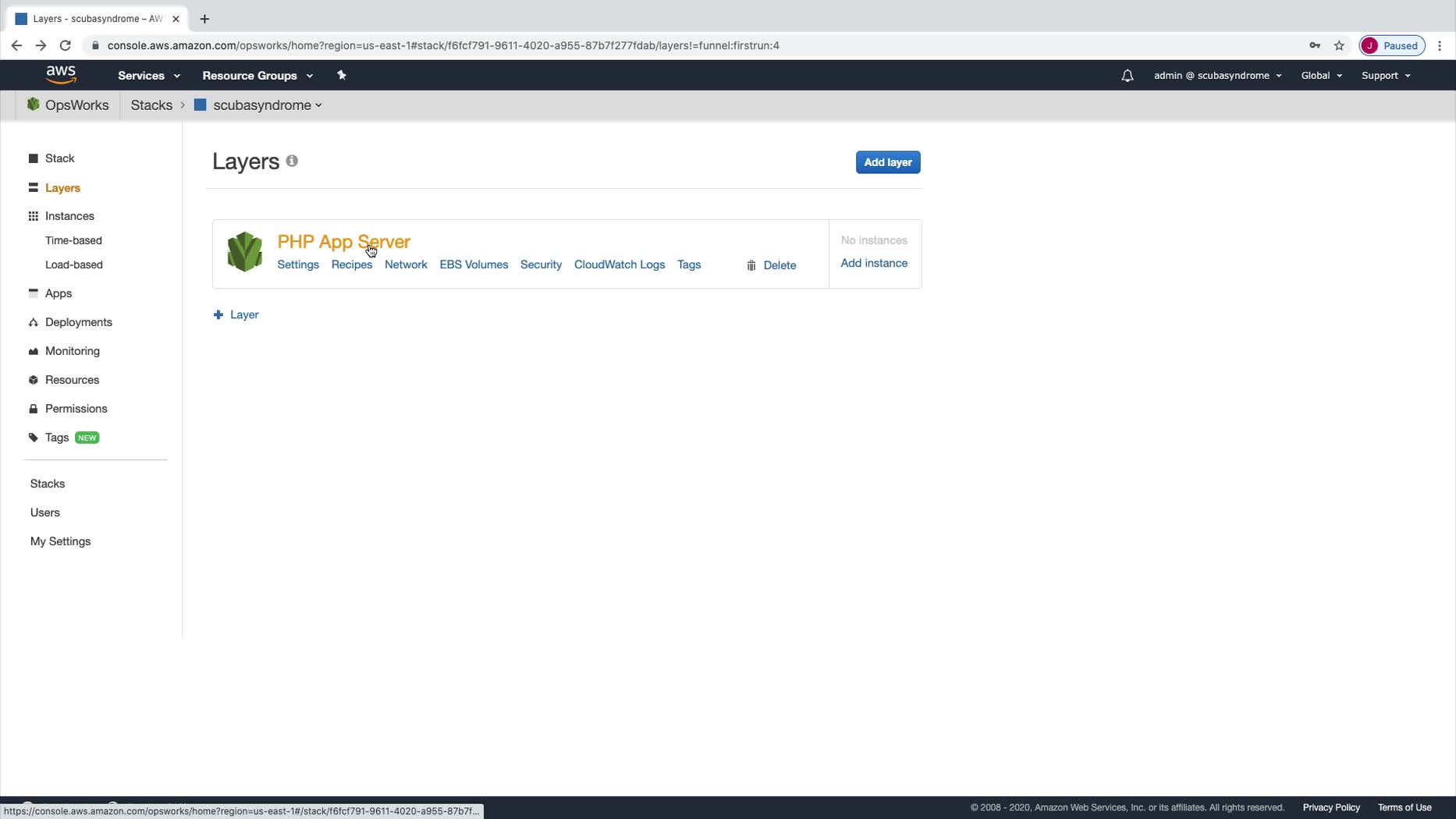Go to Deployments
The image size is (1456, 819).
[79, 322]
